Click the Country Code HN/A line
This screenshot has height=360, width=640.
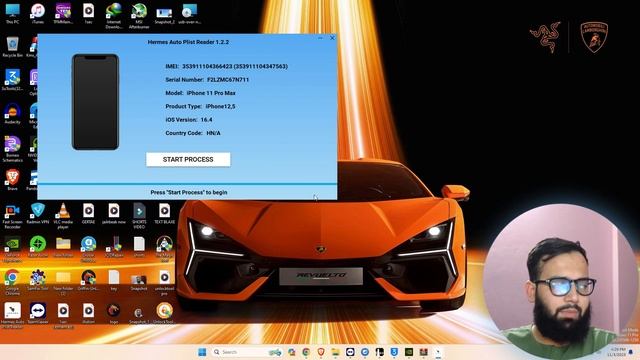(x=193, y=133)
